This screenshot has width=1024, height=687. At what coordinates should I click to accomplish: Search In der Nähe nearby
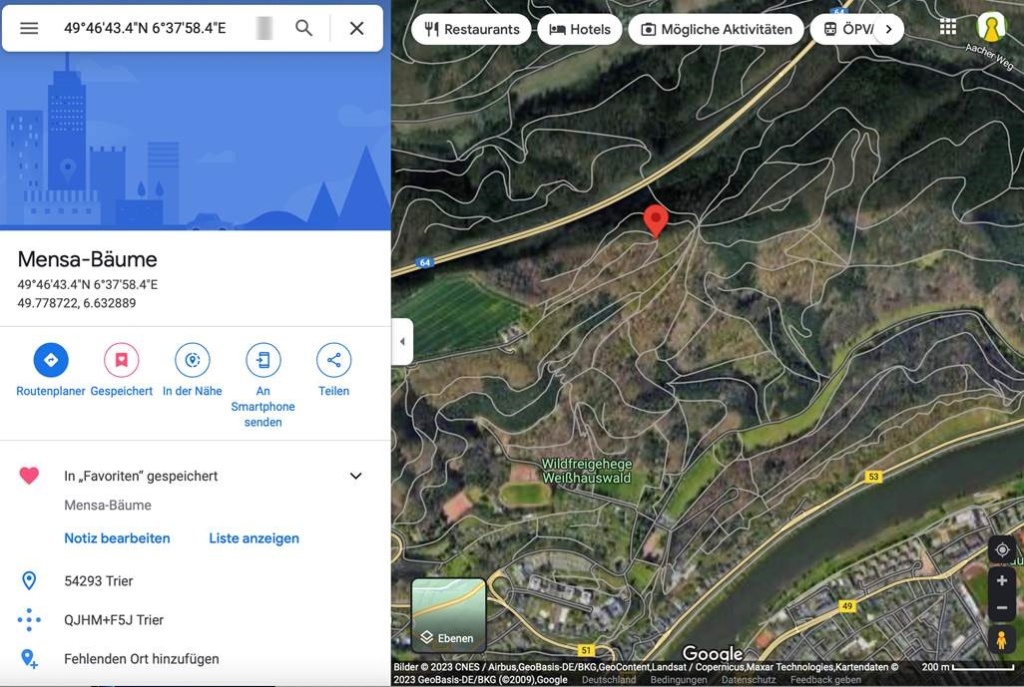point(192,360)
